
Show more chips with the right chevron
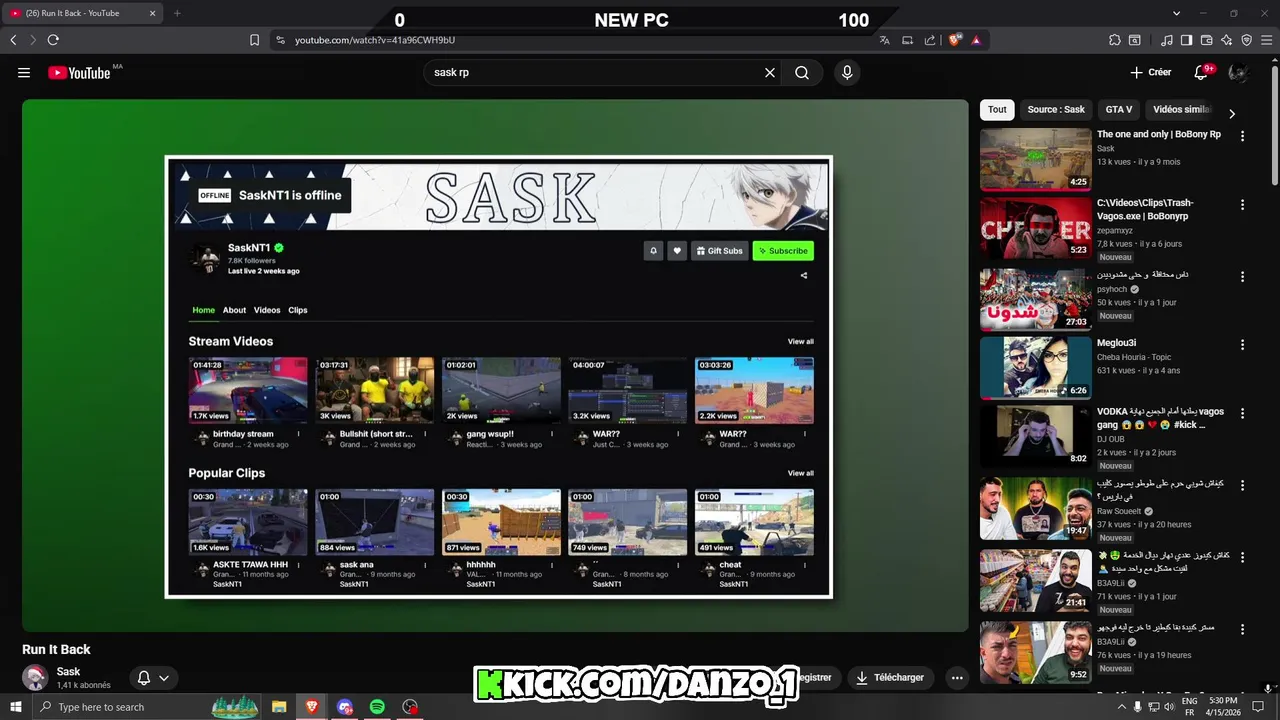point(1232,113)
